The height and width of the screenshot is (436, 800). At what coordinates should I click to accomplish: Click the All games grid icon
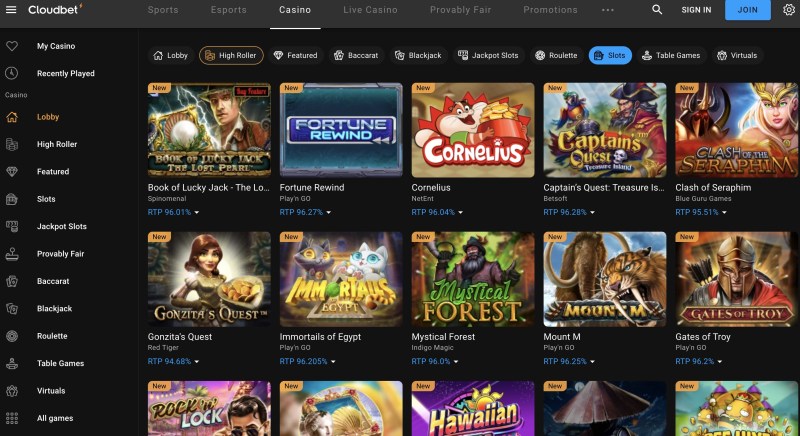pyautogui.click(x=12, y=418)
